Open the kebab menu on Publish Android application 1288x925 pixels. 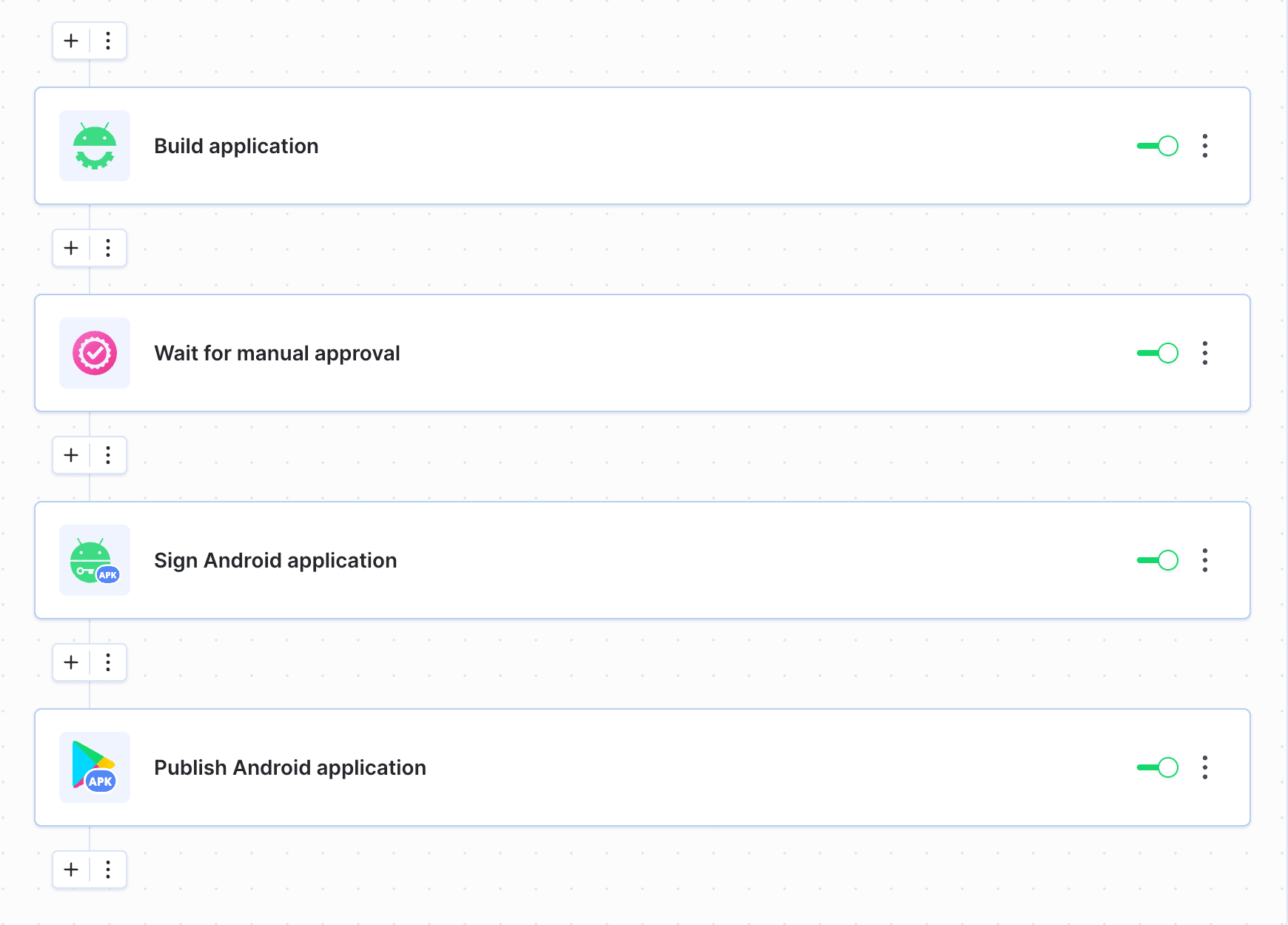1205,767
